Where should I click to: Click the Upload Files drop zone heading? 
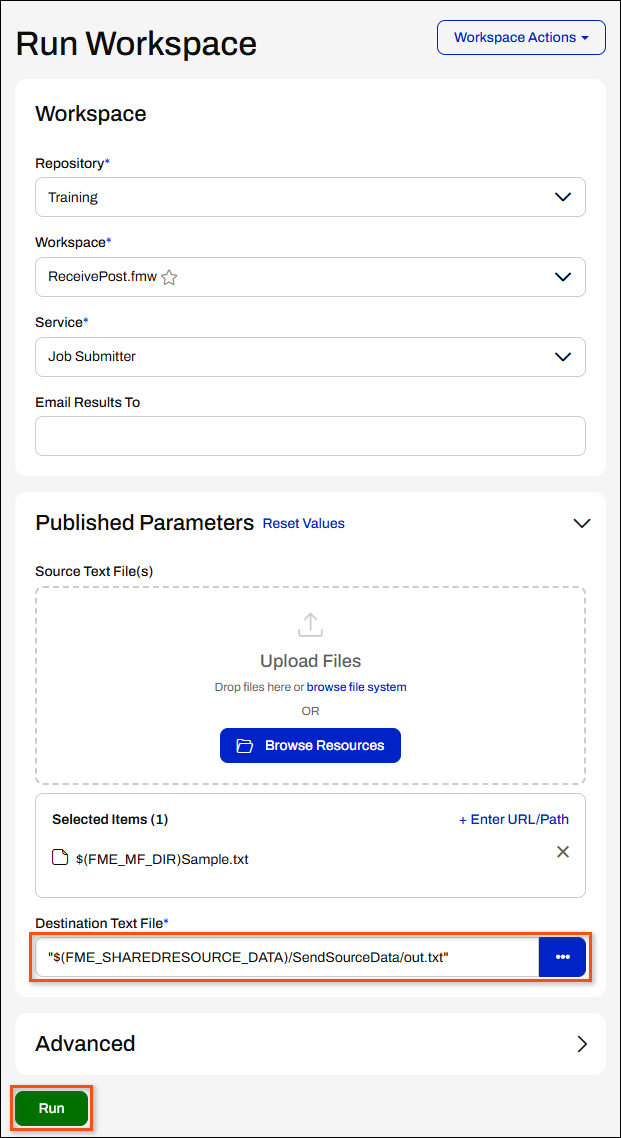tap(310, 661)
